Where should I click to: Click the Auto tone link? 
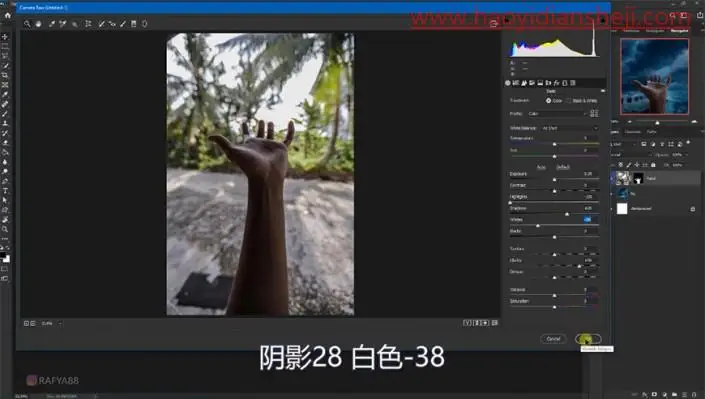point(541,167)
